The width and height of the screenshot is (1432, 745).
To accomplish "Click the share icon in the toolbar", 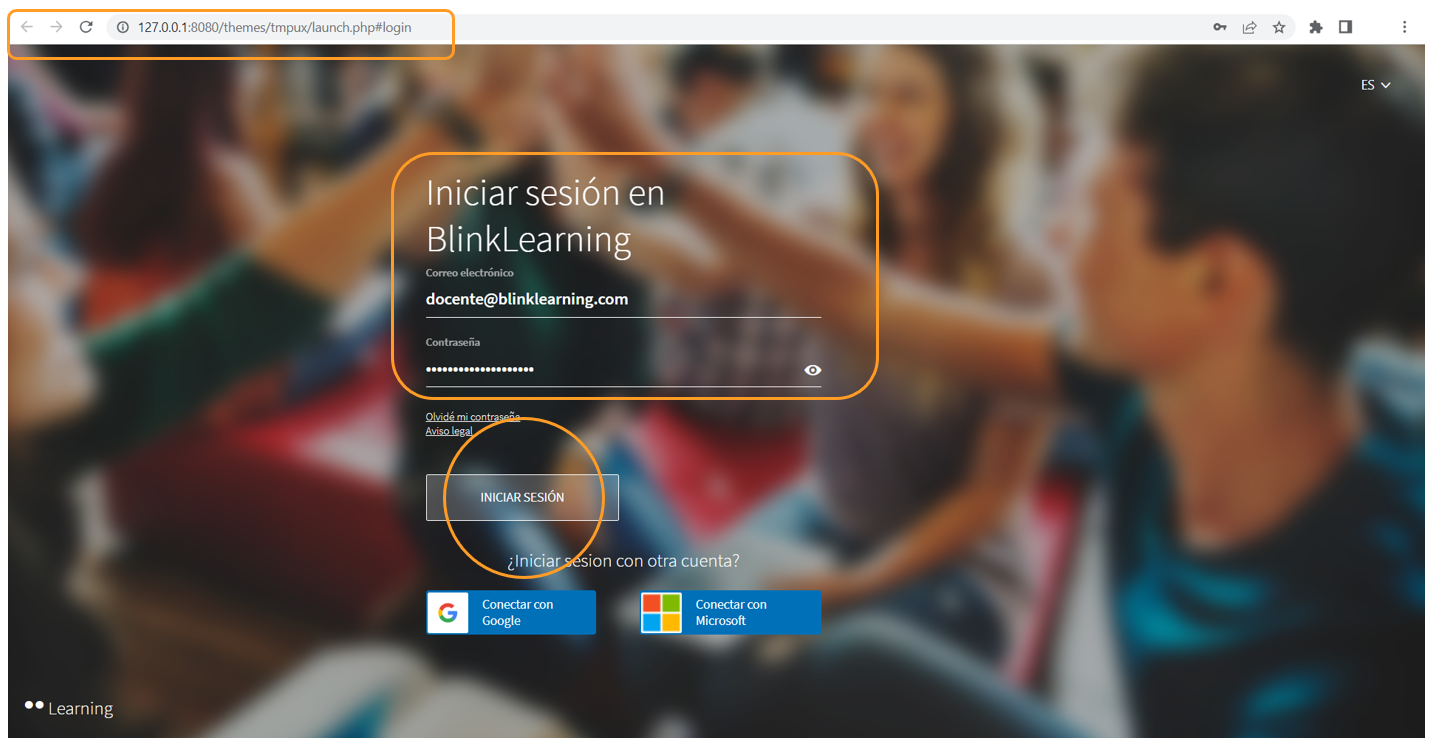I will point(1249,27).
